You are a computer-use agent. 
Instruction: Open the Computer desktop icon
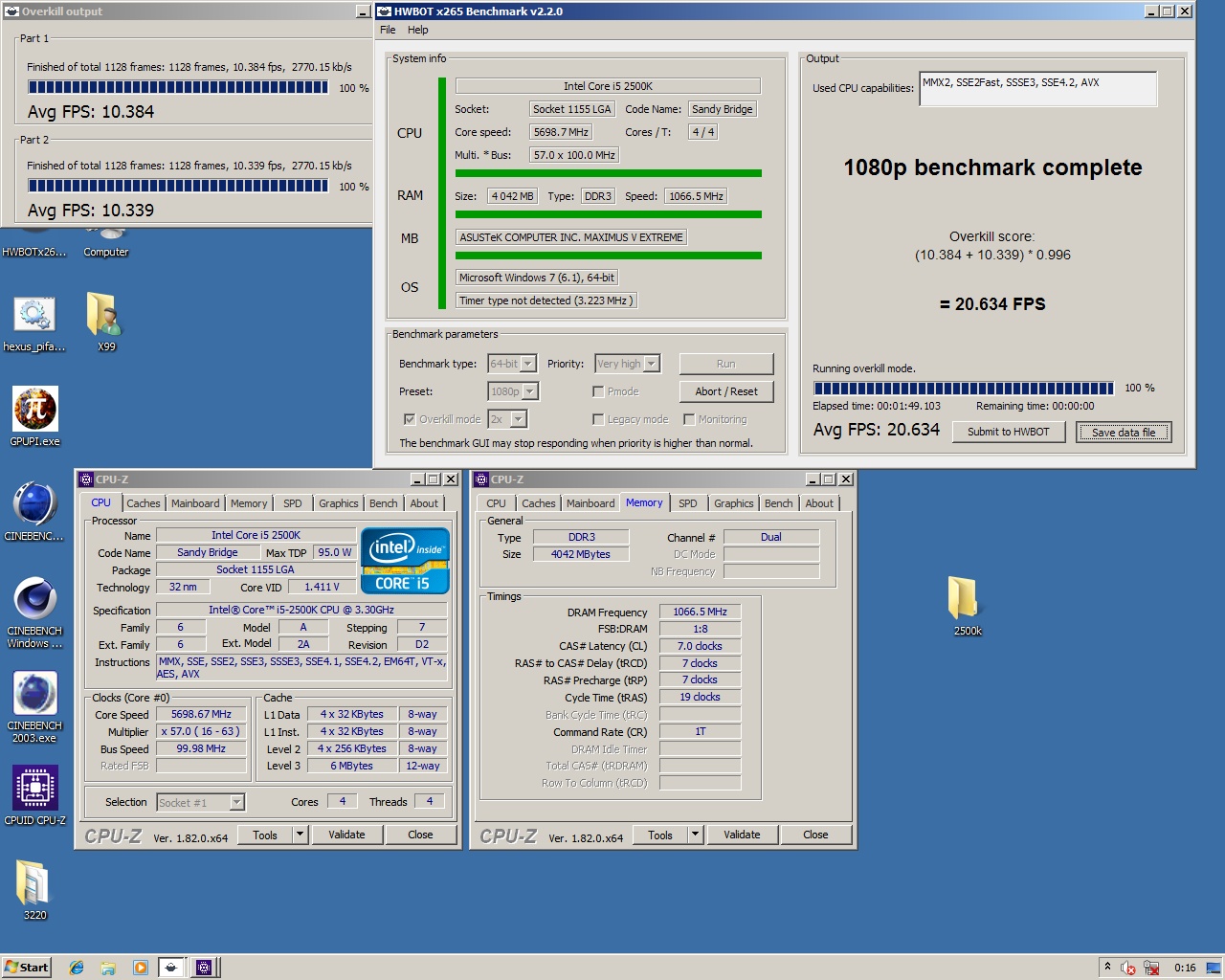coord(106,244)
